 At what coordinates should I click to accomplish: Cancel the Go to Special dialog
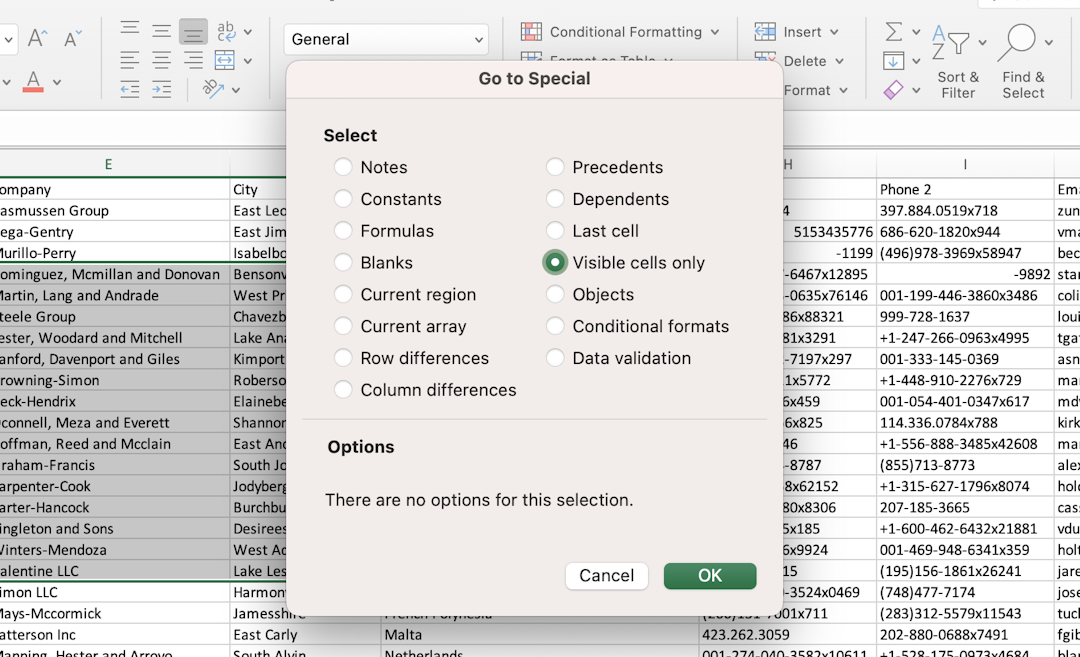click(606, 575)
